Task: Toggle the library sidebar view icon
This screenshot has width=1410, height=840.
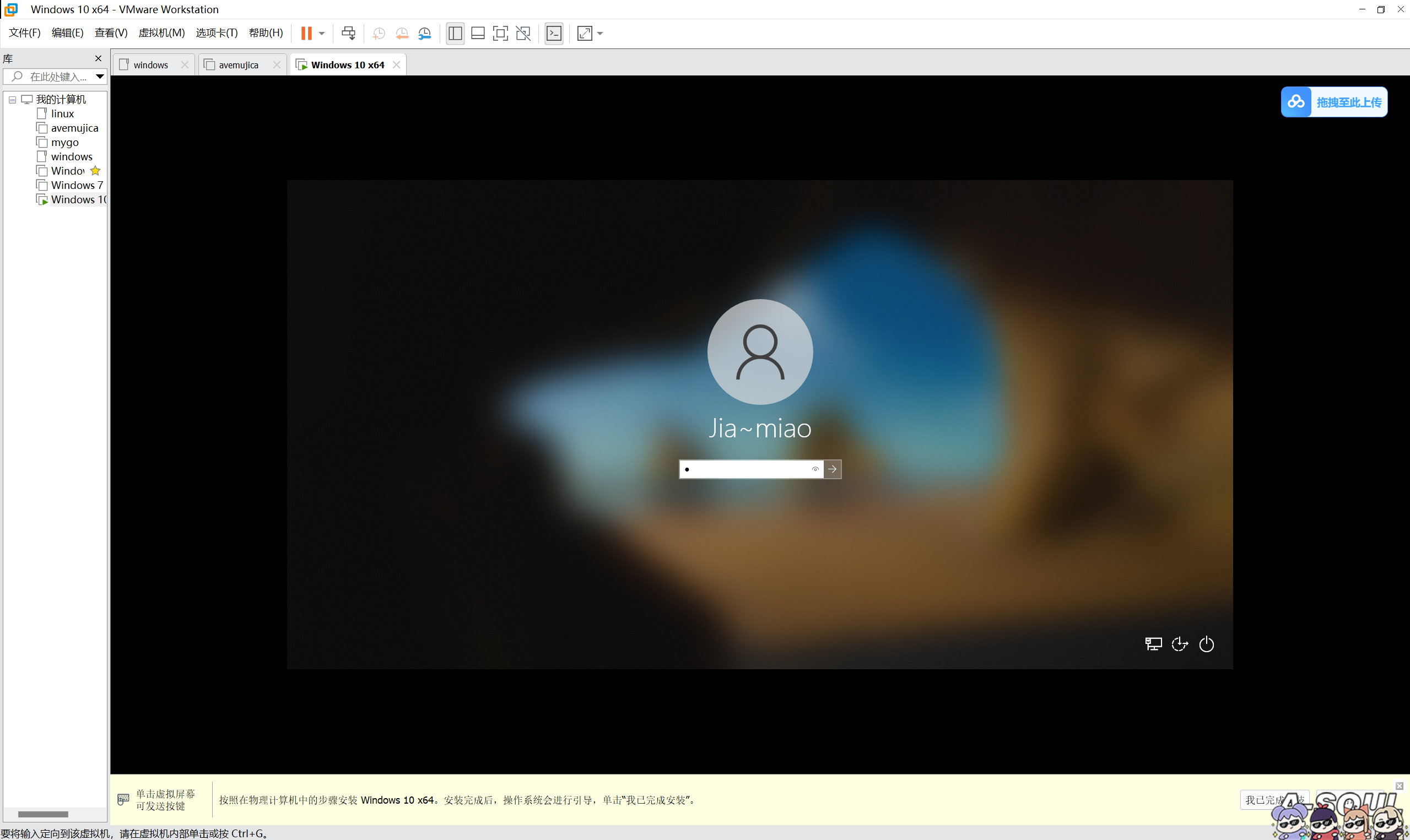Action: pyautogui.click(x=455, y=34)
